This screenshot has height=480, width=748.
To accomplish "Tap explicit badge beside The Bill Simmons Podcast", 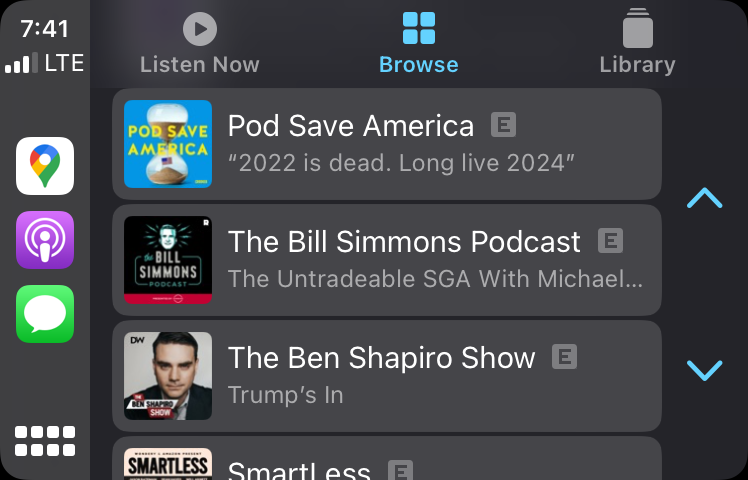I will click(610, 240).
